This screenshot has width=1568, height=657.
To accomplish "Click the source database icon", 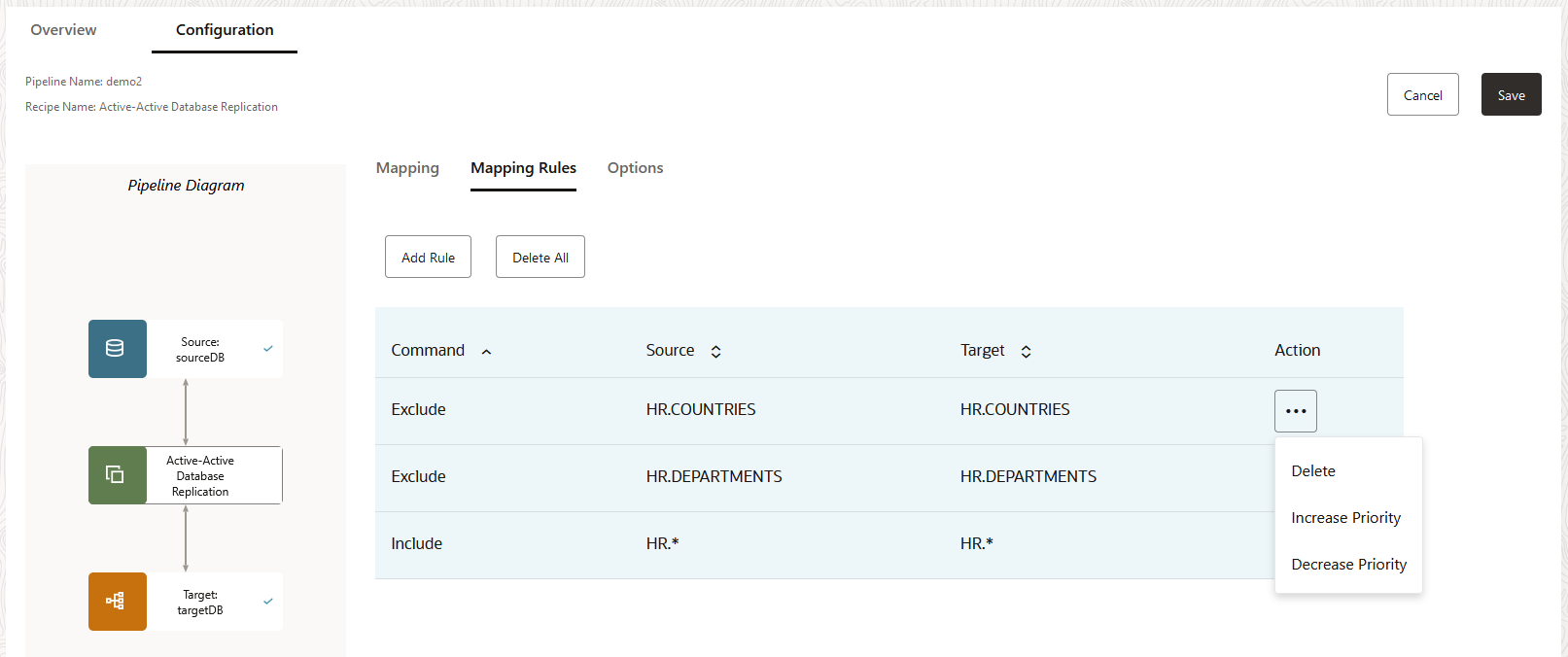I will point(117,349).
